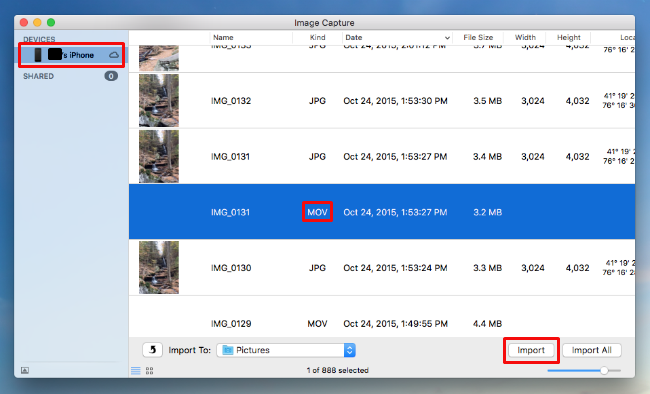Select thumbnail of IMG_0132

159,101
